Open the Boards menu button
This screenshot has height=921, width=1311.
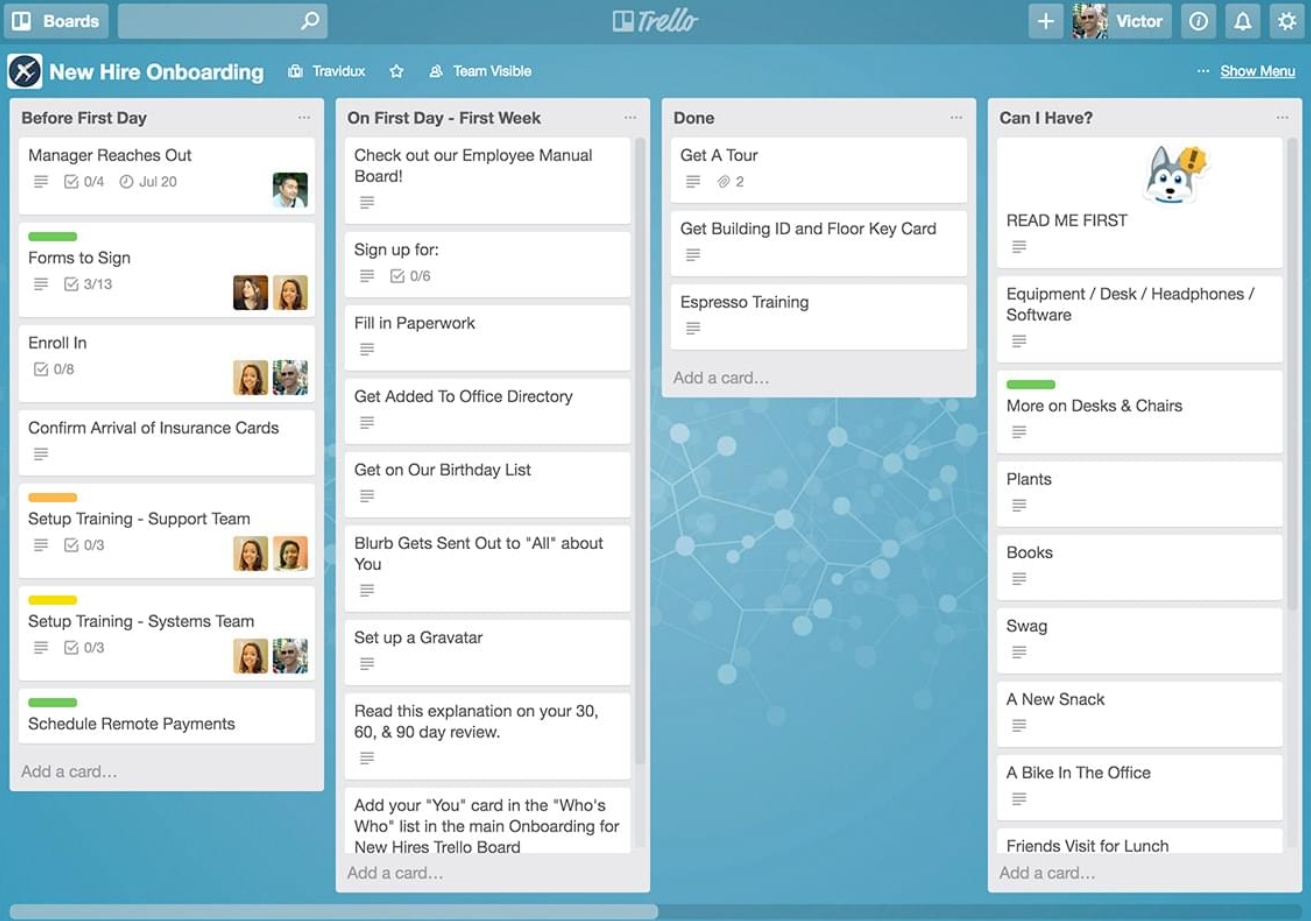click(x=57, y=21)
